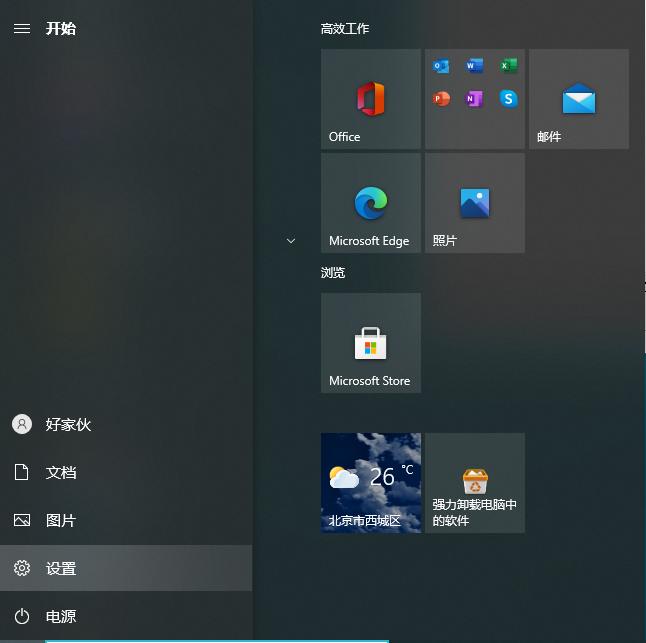The height and width of the screenshot is (643, 646).
Task: Open the 电源 power options
Action: click(x=126, y=616)
